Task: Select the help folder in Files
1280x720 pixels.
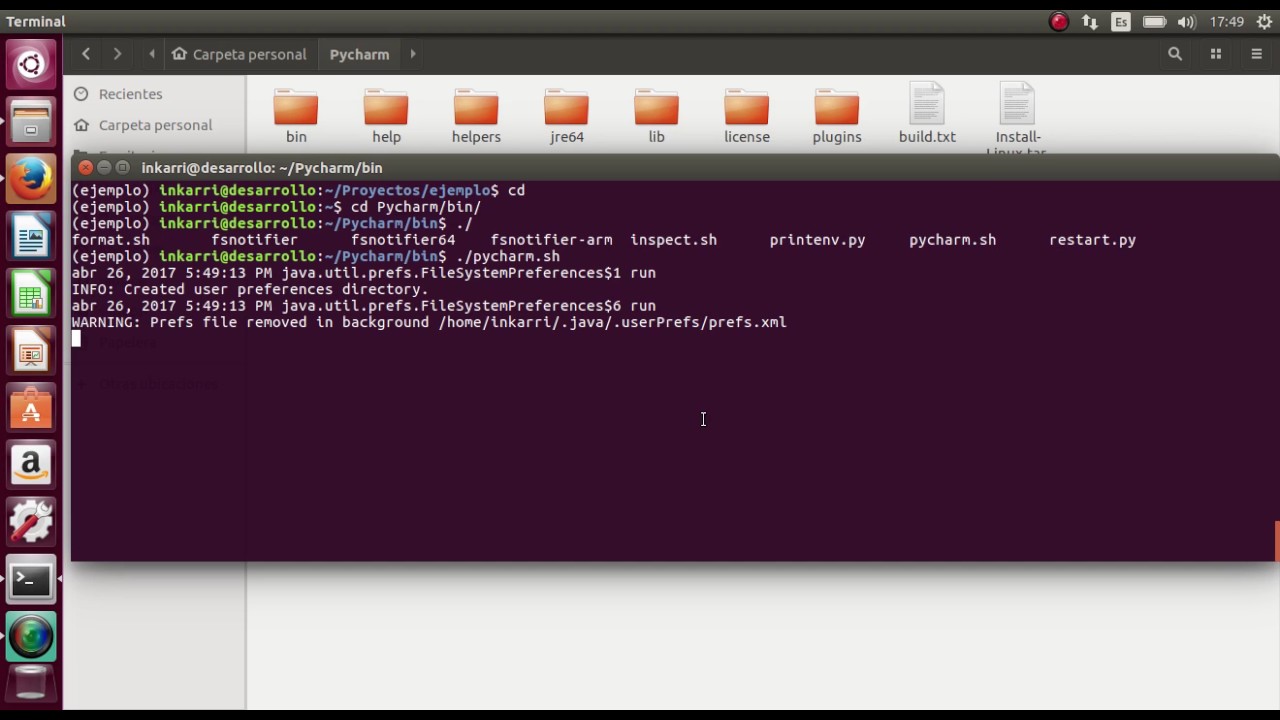Action: coord(386,115)
